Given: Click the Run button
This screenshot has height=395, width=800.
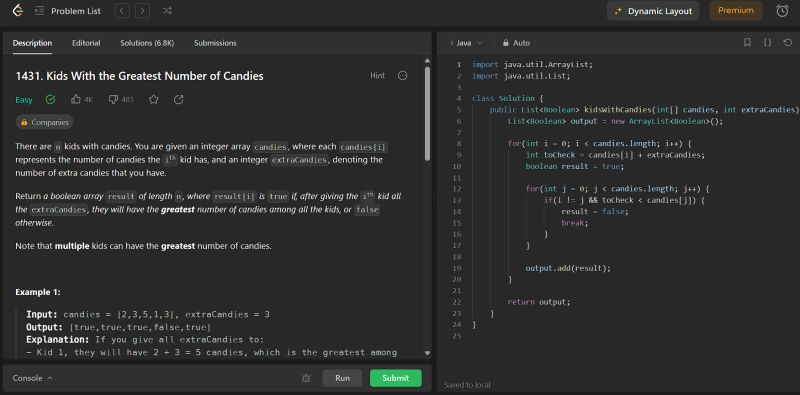Looking at the screenshot, I should point(342,378).
